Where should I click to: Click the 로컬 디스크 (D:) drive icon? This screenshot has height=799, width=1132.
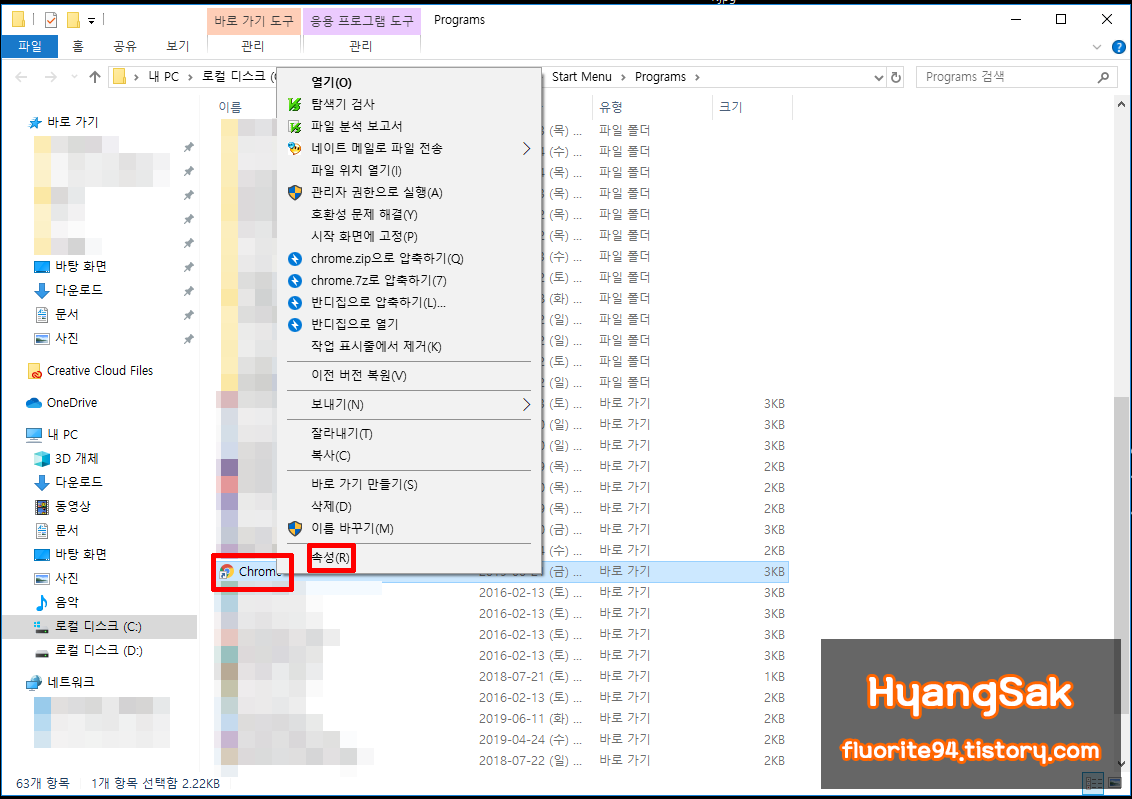pyautogui.click(x=42, y=651)
